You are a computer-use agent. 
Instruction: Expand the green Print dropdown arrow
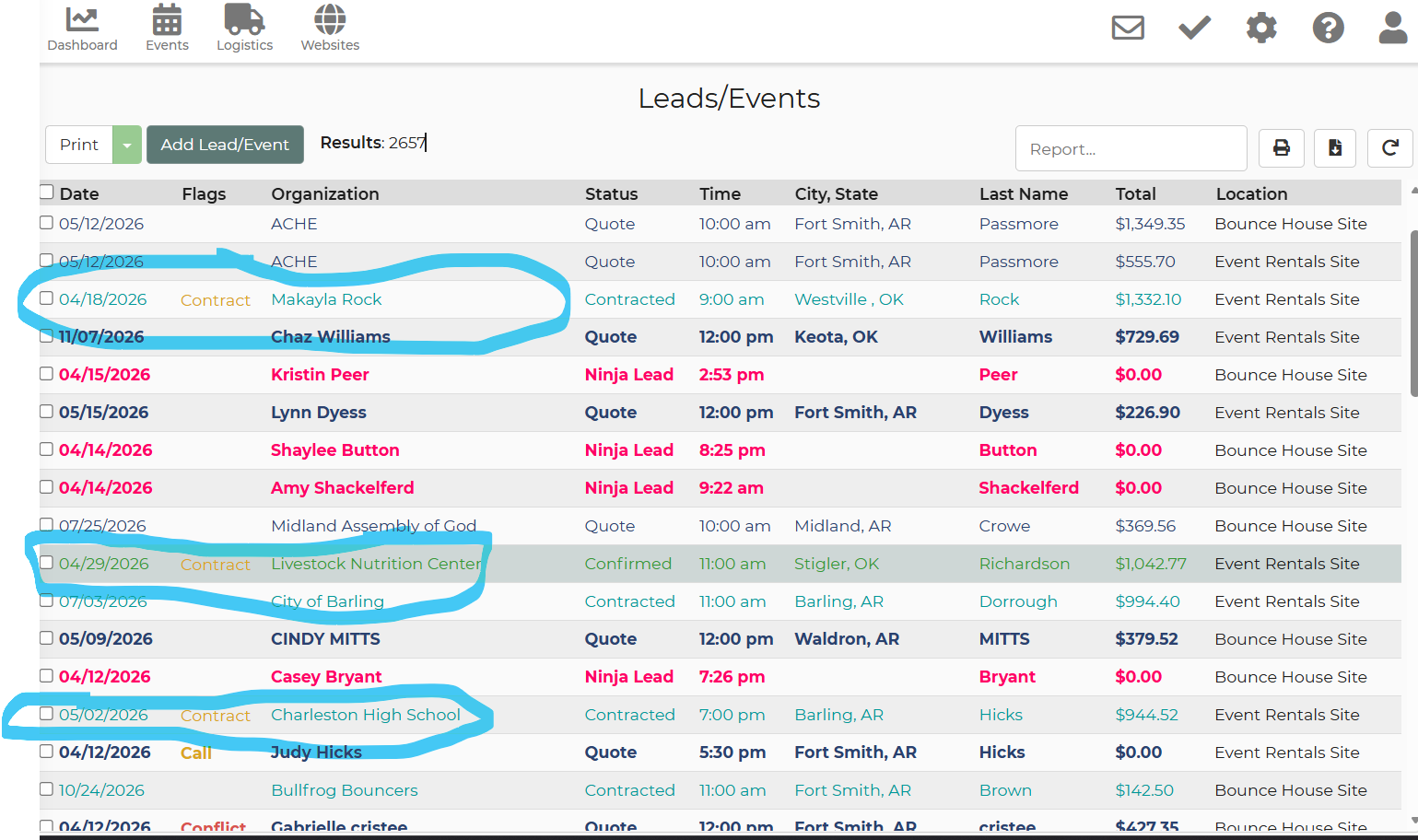point(127,145)
